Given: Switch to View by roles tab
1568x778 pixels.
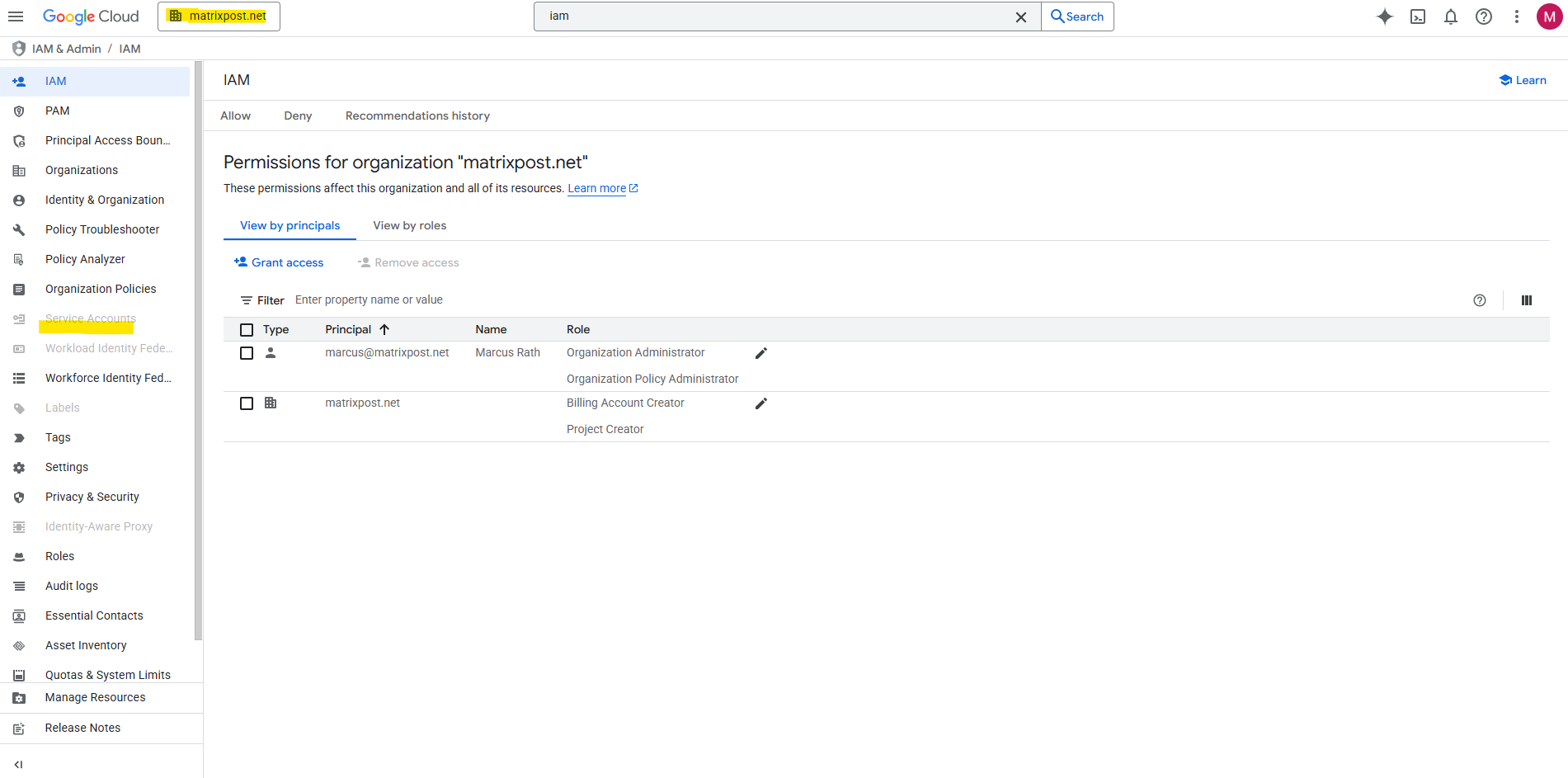Looking at the screenshot, I should point(409,225).
